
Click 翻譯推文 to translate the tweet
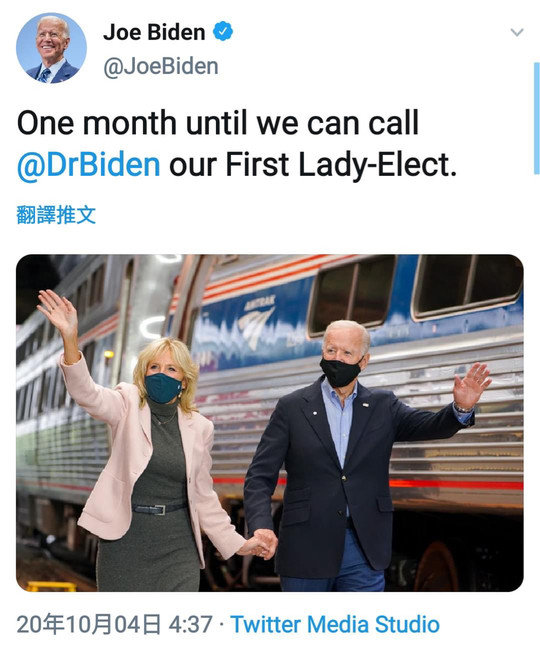pyautogui.click(x=56, y=215)
